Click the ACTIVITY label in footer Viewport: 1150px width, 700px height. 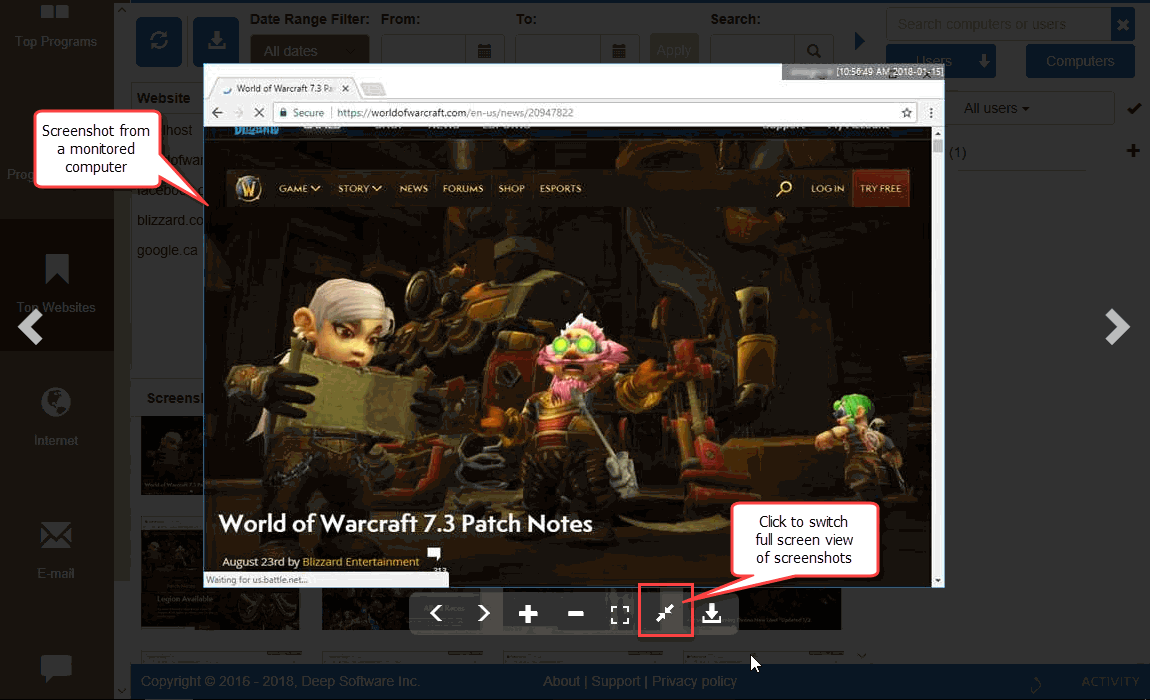1110,682
